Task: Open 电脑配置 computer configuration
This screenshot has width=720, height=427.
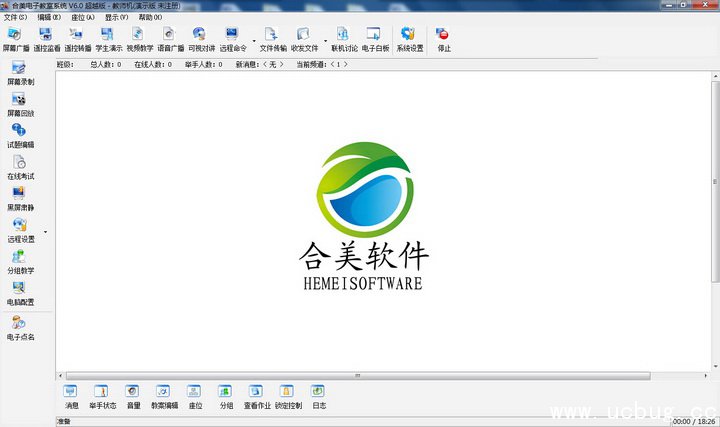Action: (x=20, y=293)
